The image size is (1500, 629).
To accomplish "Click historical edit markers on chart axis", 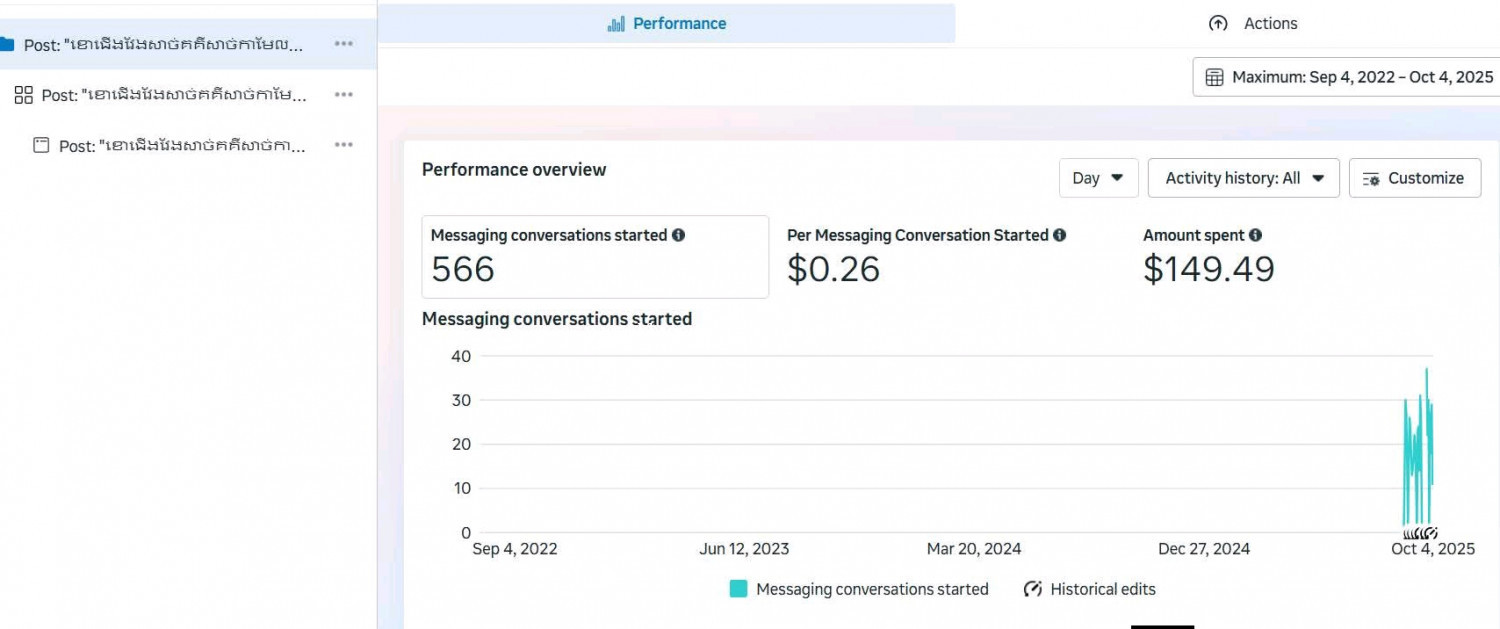I will (x=1420, y=533).
